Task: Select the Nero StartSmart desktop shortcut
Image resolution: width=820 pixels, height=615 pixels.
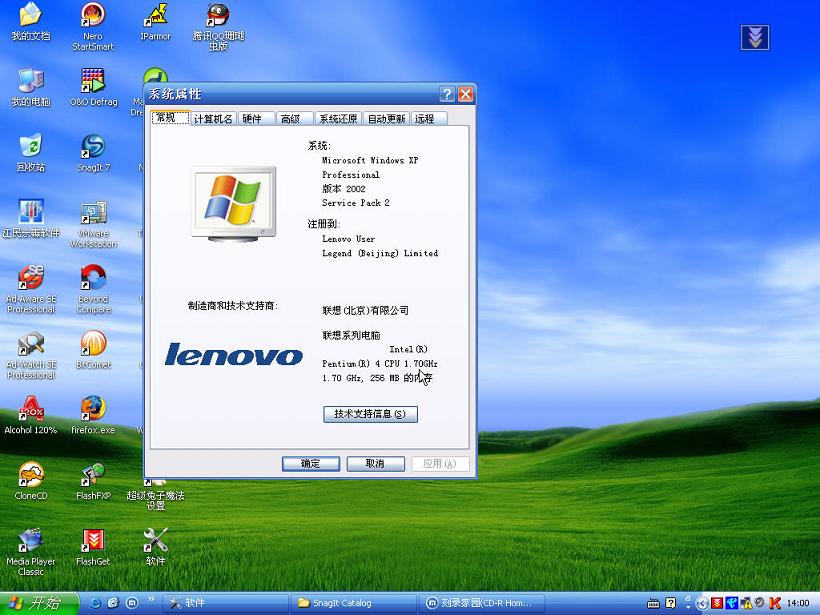Action: click(x=93, y=26)
